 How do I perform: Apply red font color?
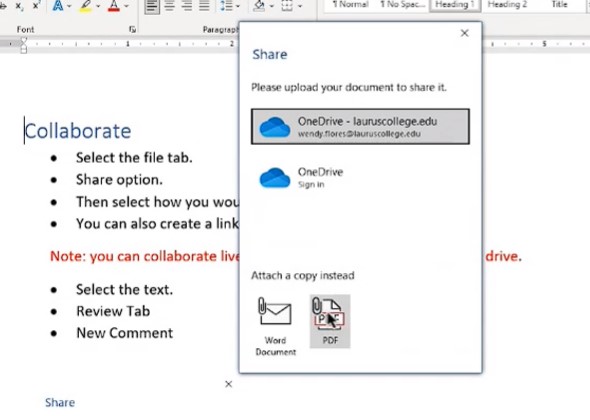tap(114, 5)
